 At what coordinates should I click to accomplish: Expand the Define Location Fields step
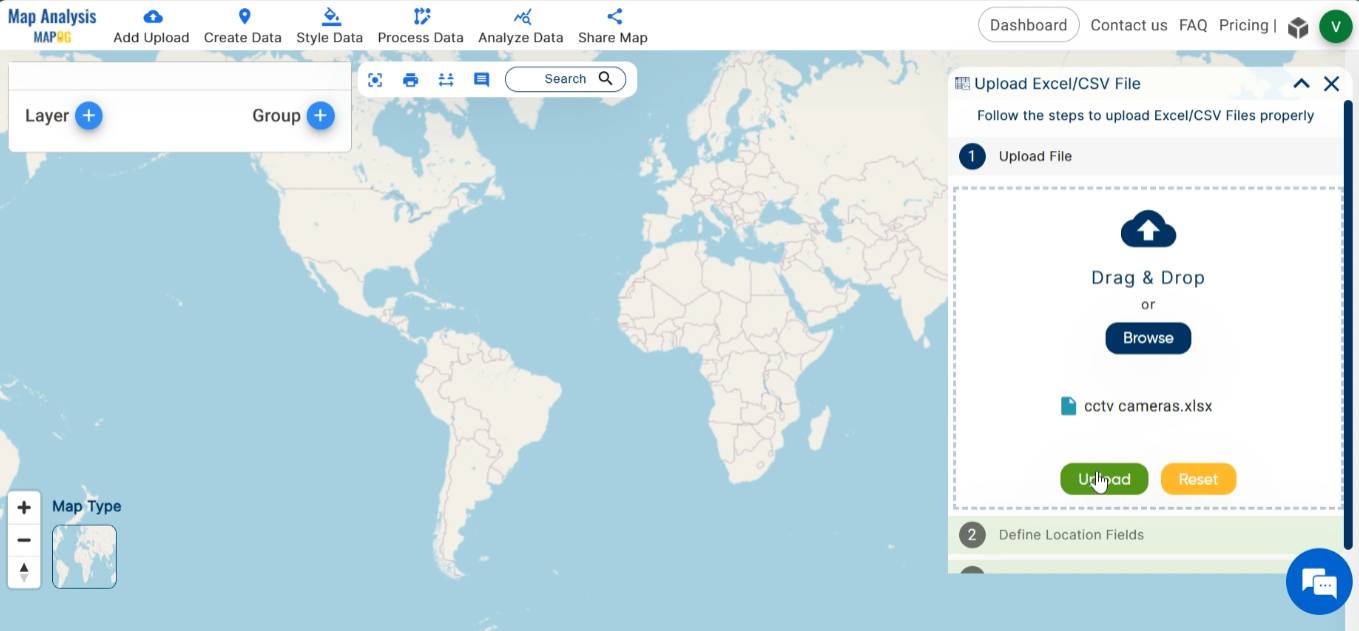pyautogui.click(x=1071, y=535)
